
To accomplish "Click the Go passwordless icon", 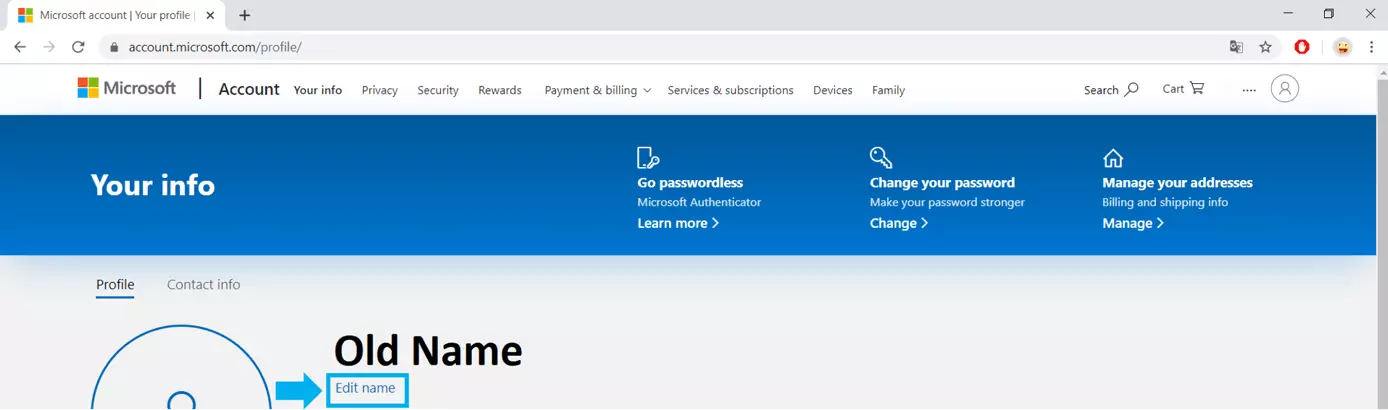I will [x=648, y=158].
